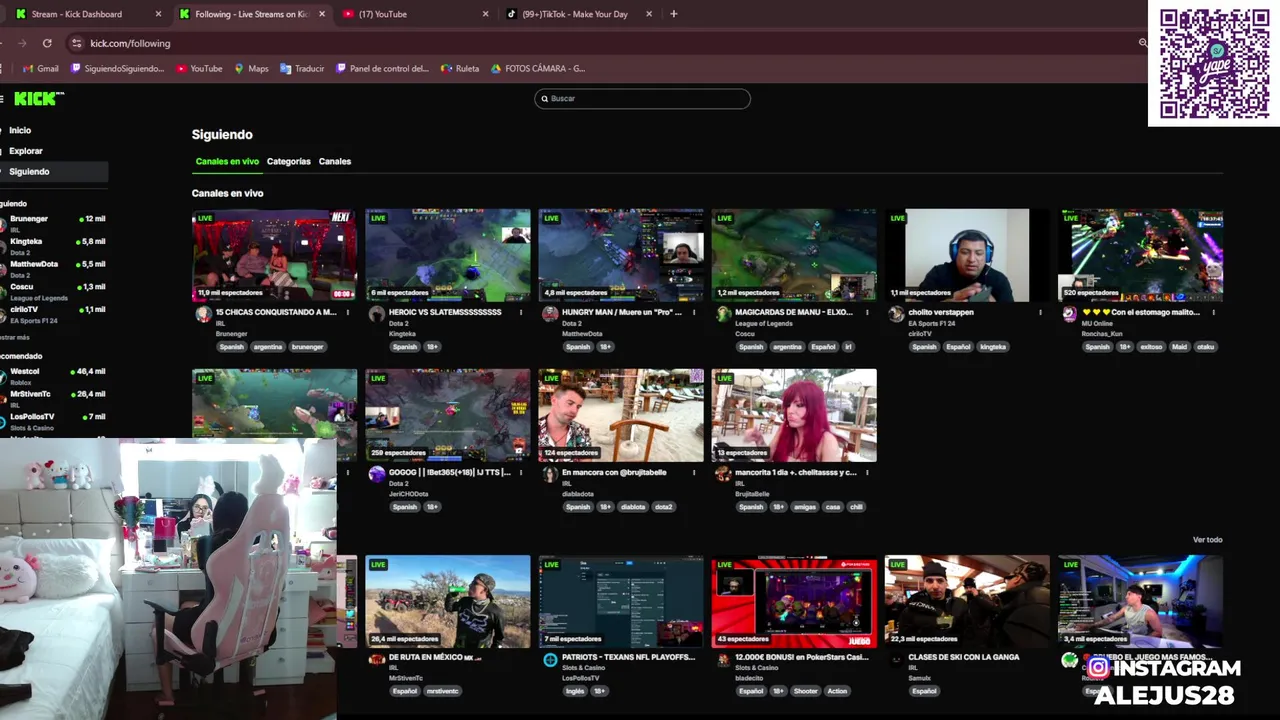Open options menu for 15 CHICAS CONQUISTANDO stream
1280x720 pixels.
347,312
